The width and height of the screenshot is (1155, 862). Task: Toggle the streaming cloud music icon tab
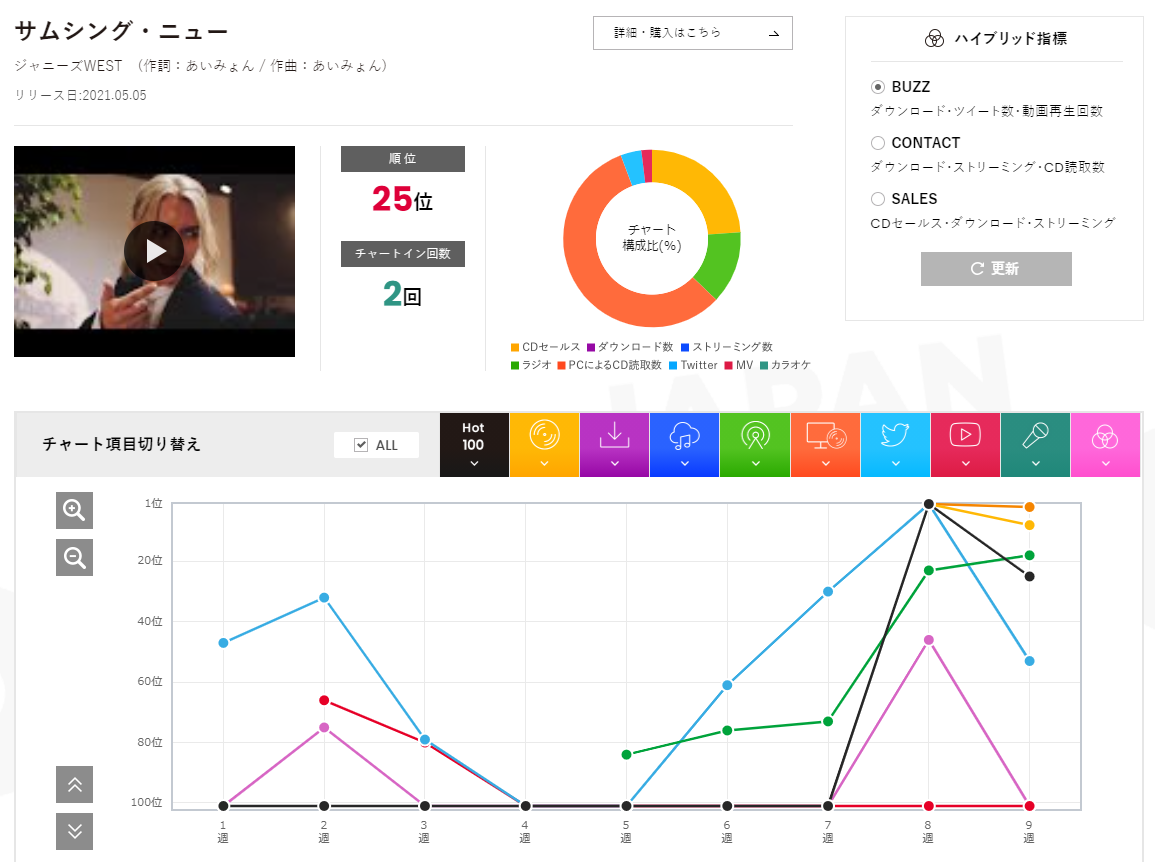coord(684,445)
